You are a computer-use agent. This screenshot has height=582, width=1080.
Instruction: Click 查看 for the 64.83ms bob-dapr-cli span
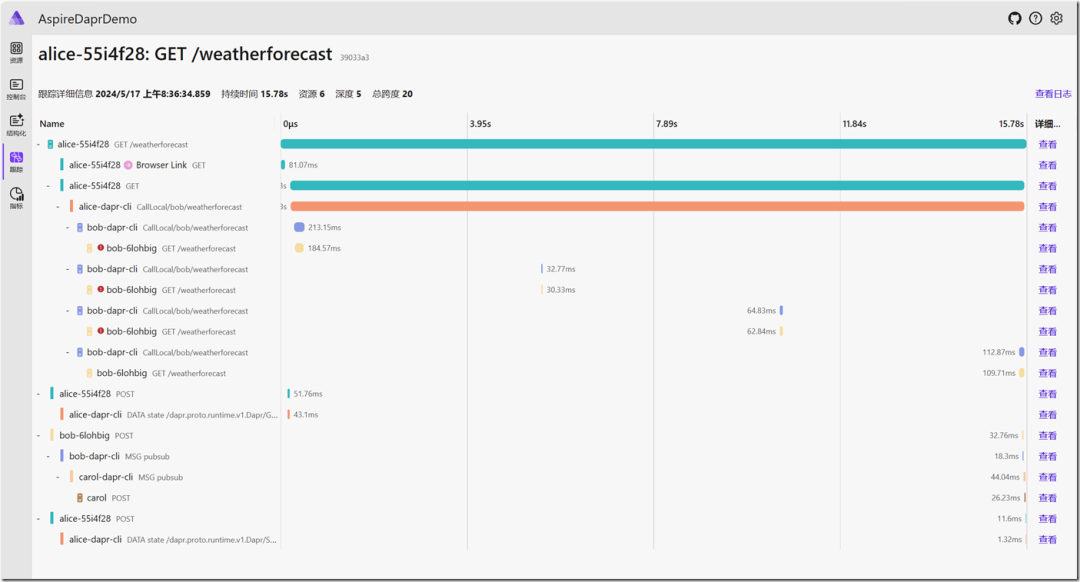pyautogui.click(x=1048, y=311)
